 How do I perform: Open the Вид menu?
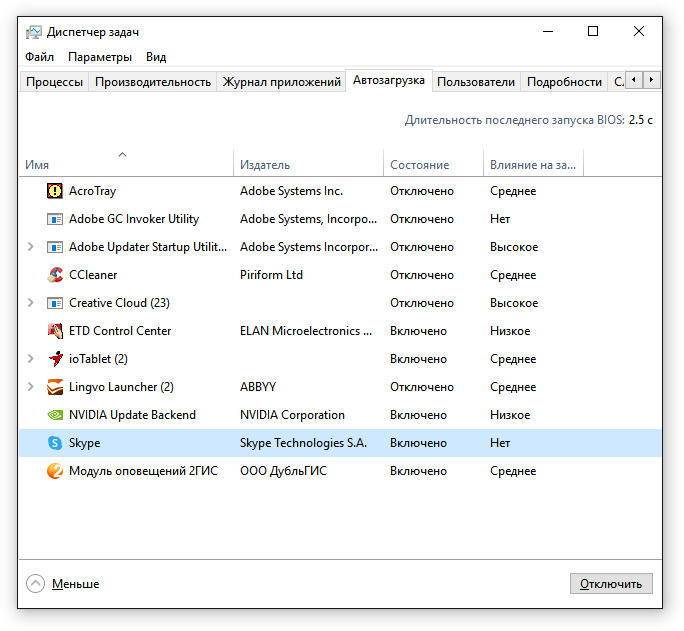click(156, 57)
